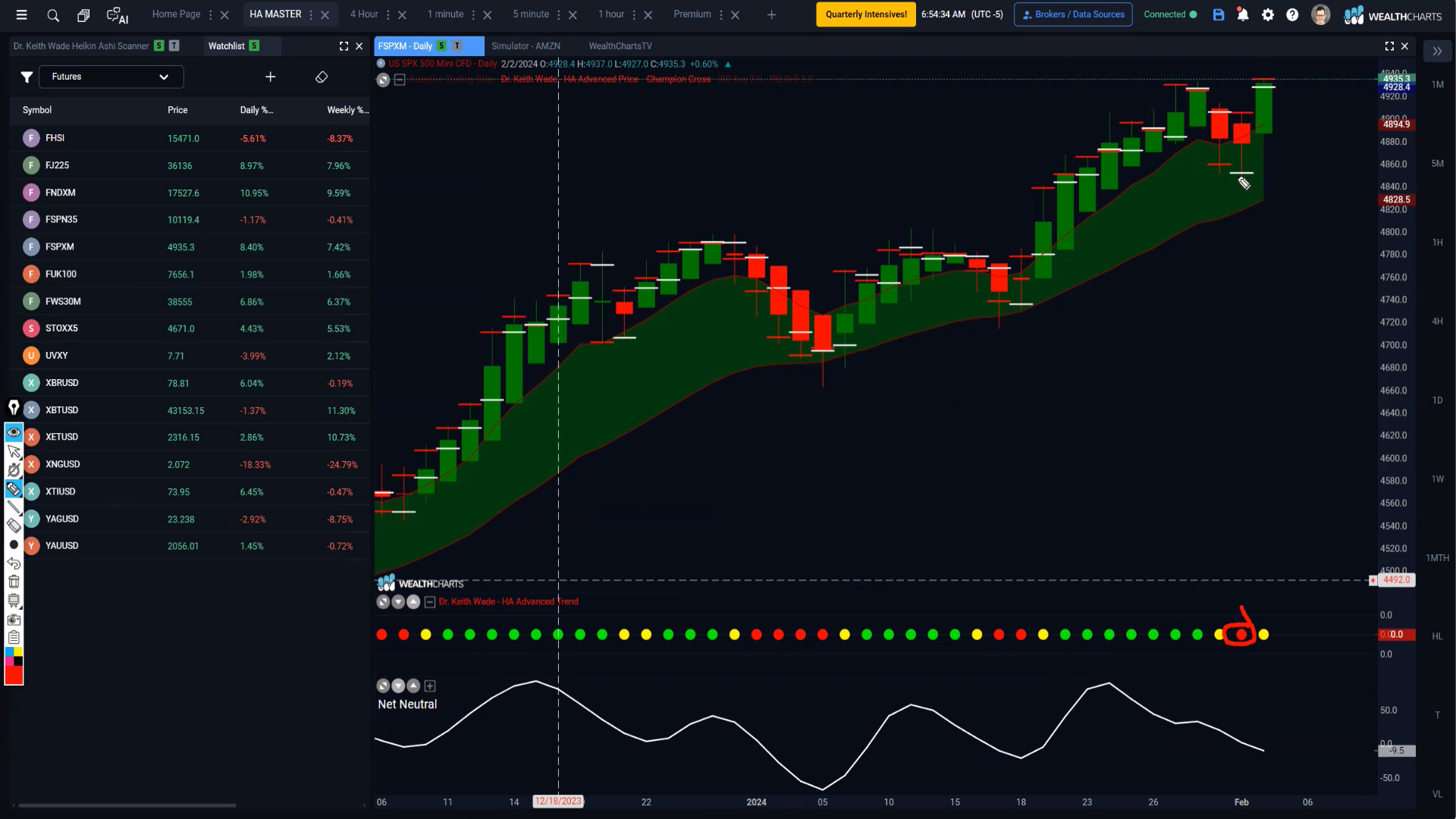
Task: Delete drawings with the trash can
Action: [x=14, y=582]
